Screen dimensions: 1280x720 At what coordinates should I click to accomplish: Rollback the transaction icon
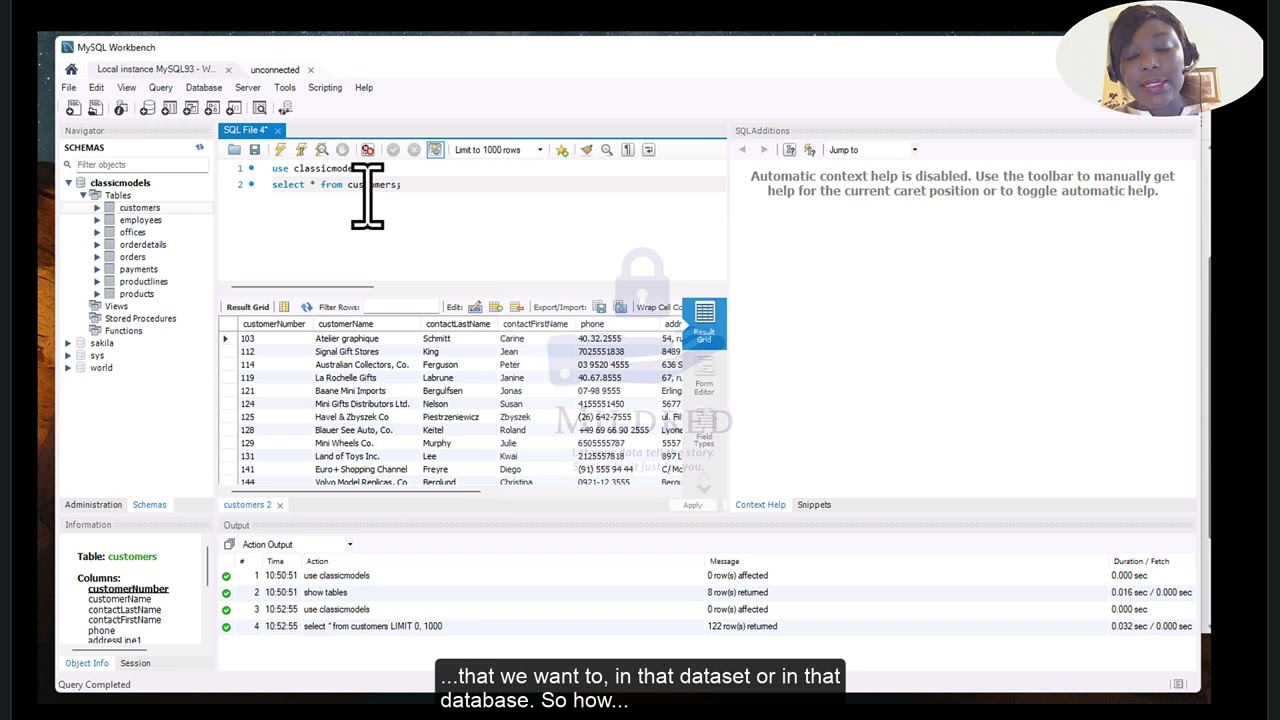point(414,150)
